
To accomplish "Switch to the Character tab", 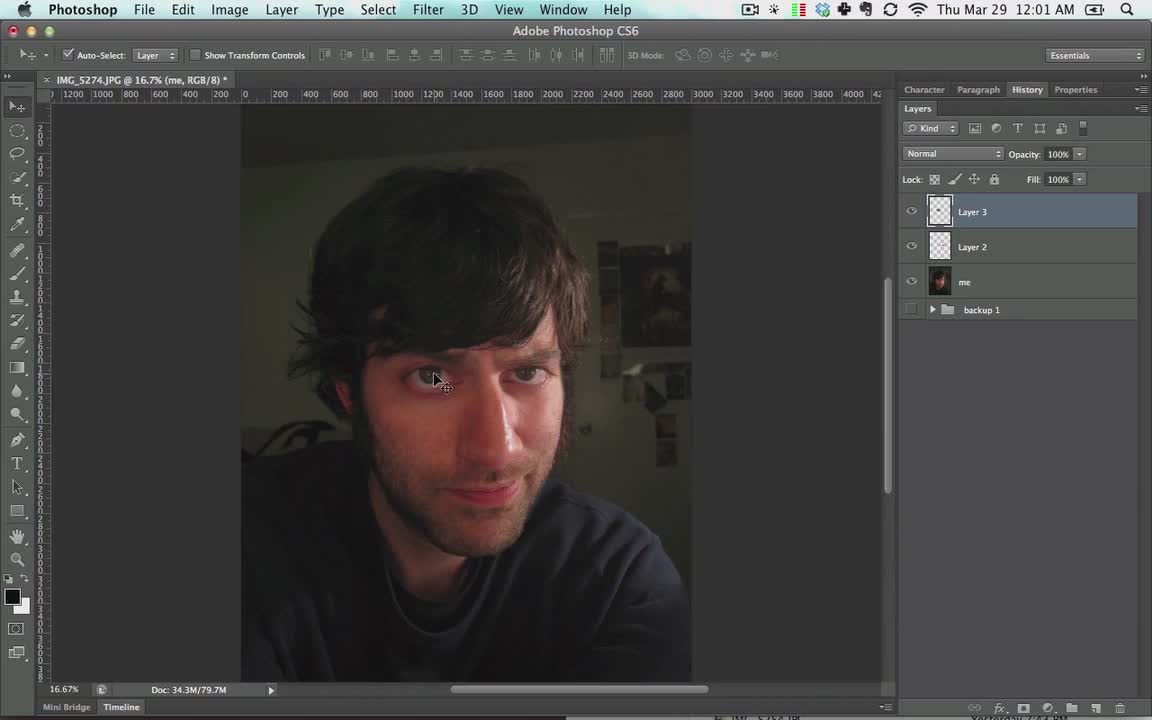I will (x=924, y=90).
